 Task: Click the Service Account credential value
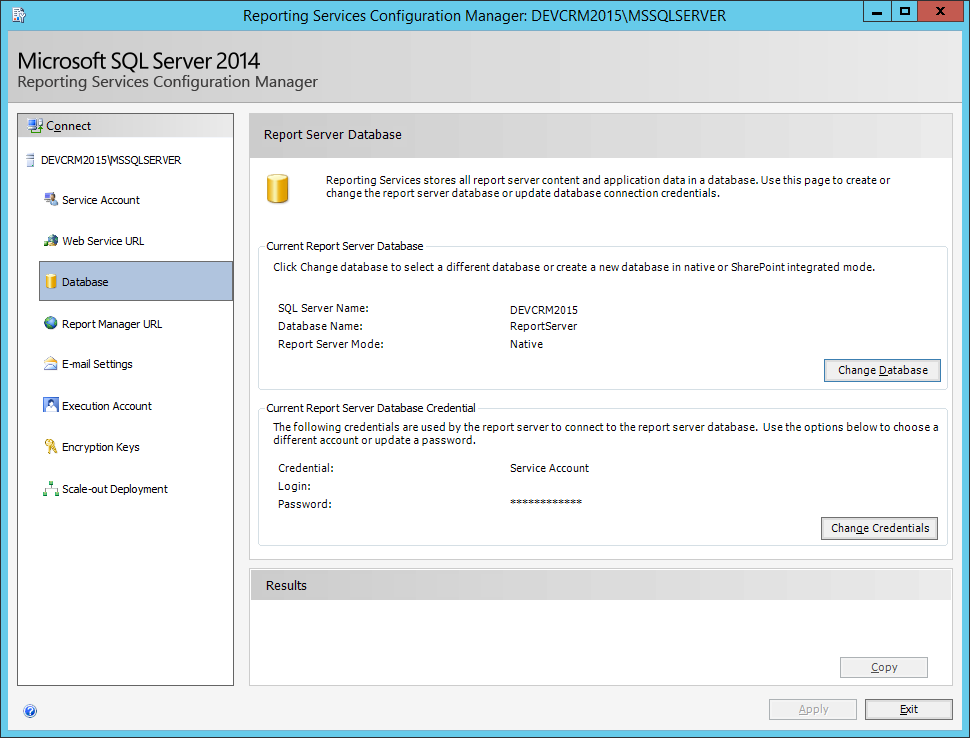click(x=549, y=468)
